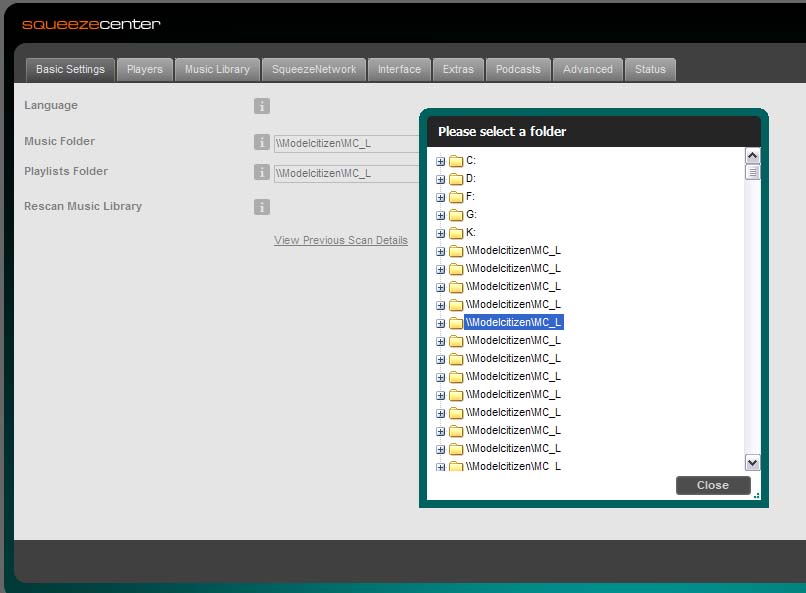Expand the K: drive tree node
This screenshot has height=593, width=806.
pos(440,233)
